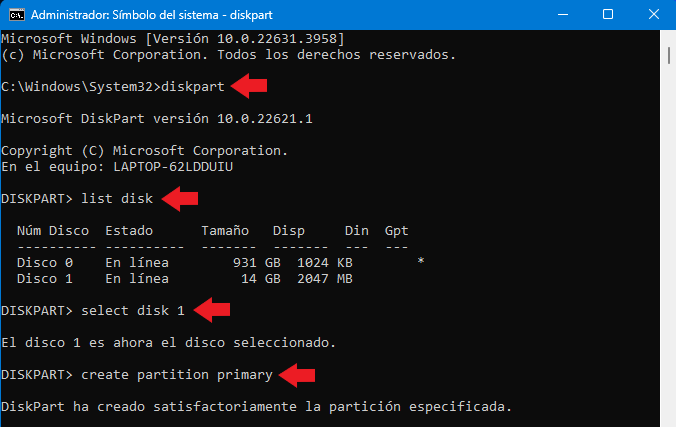Click the LAPTOP-62LDDUIU computer name text
676x427 pixels.
173,167
